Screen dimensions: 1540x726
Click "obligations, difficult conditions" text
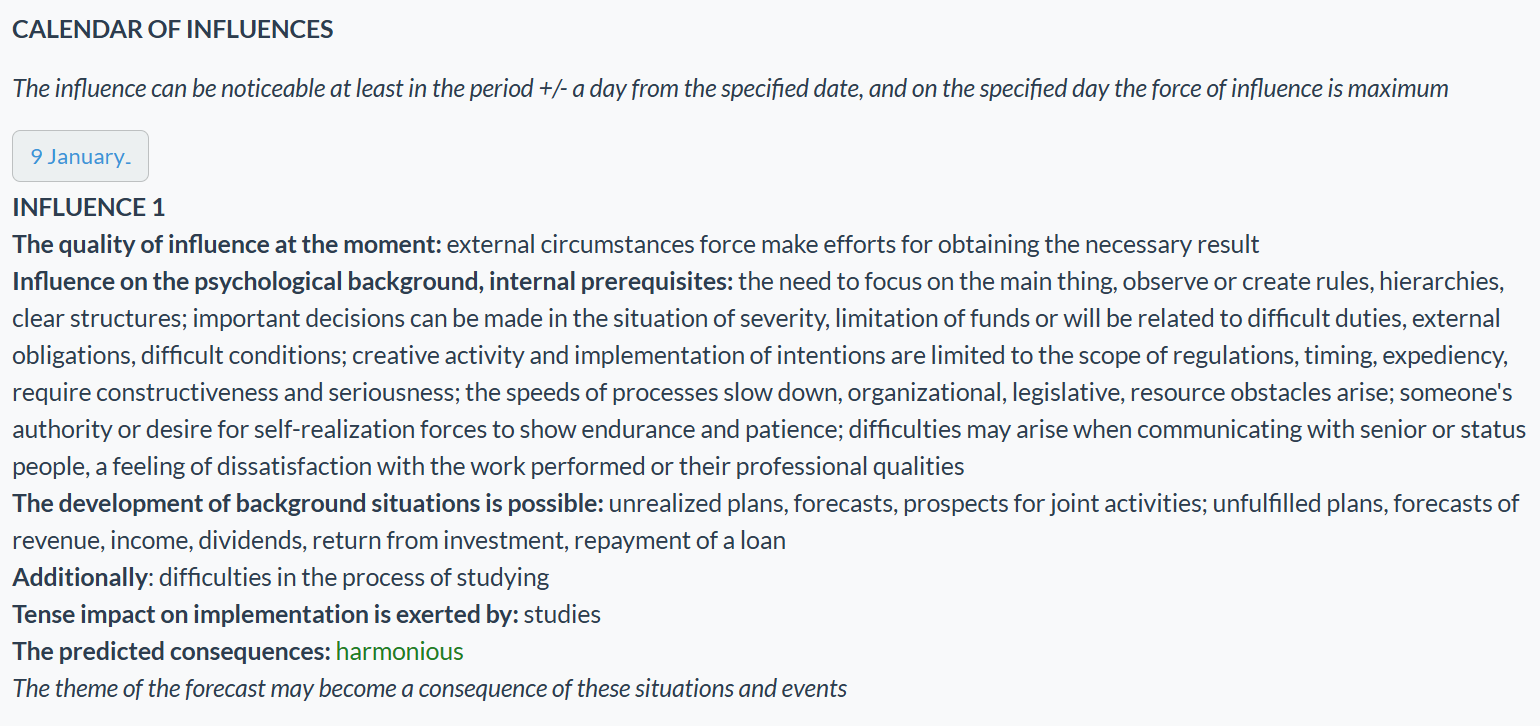pos(176,356)
